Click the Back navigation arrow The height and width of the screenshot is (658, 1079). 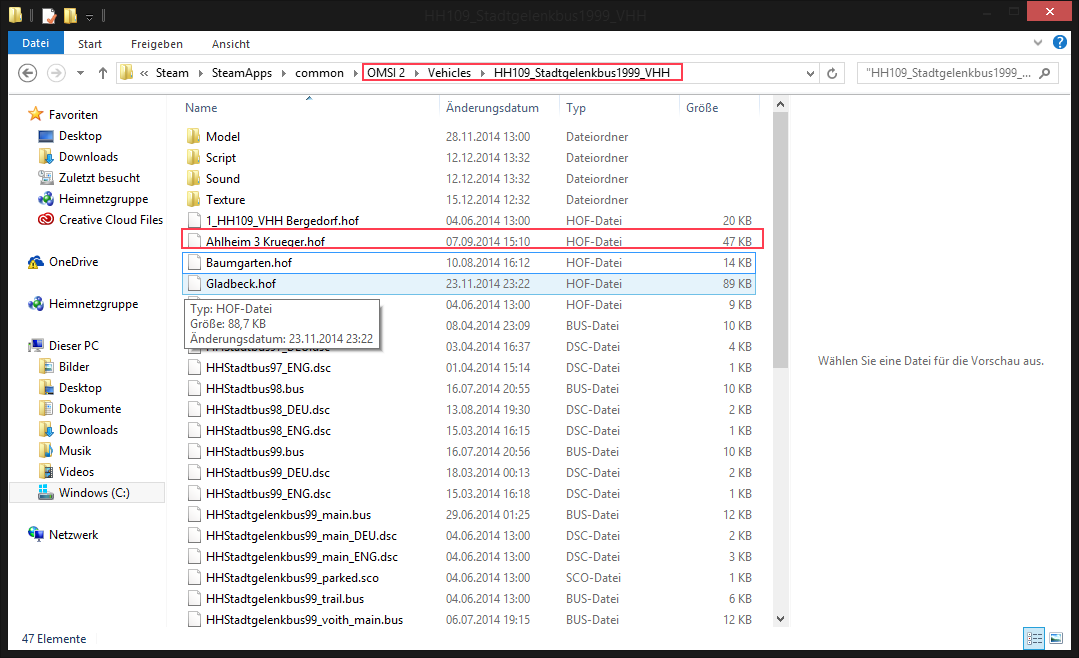tap(28, 73)
